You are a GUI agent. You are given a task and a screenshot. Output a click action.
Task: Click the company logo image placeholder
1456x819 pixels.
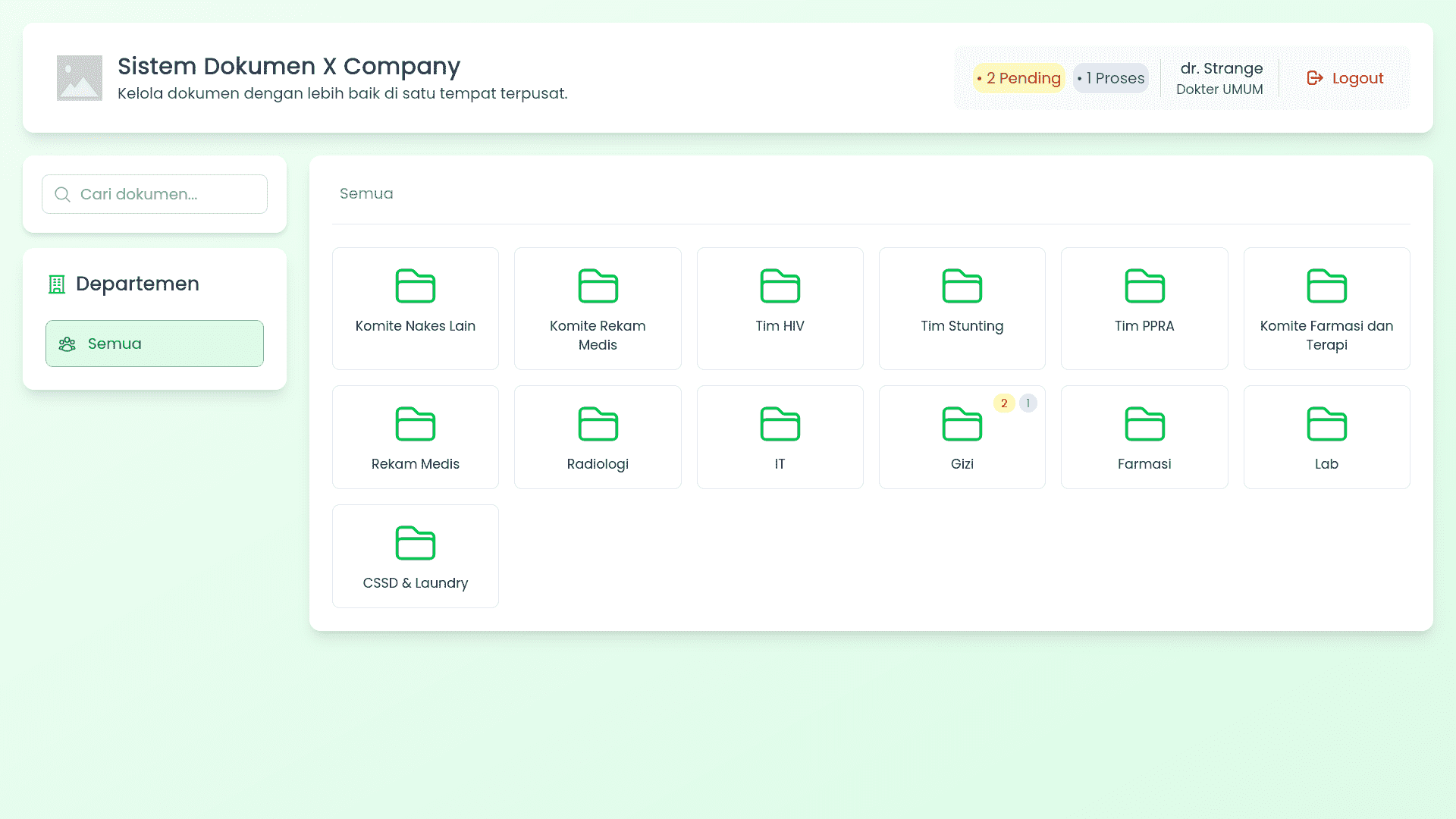tap(79, 77)
